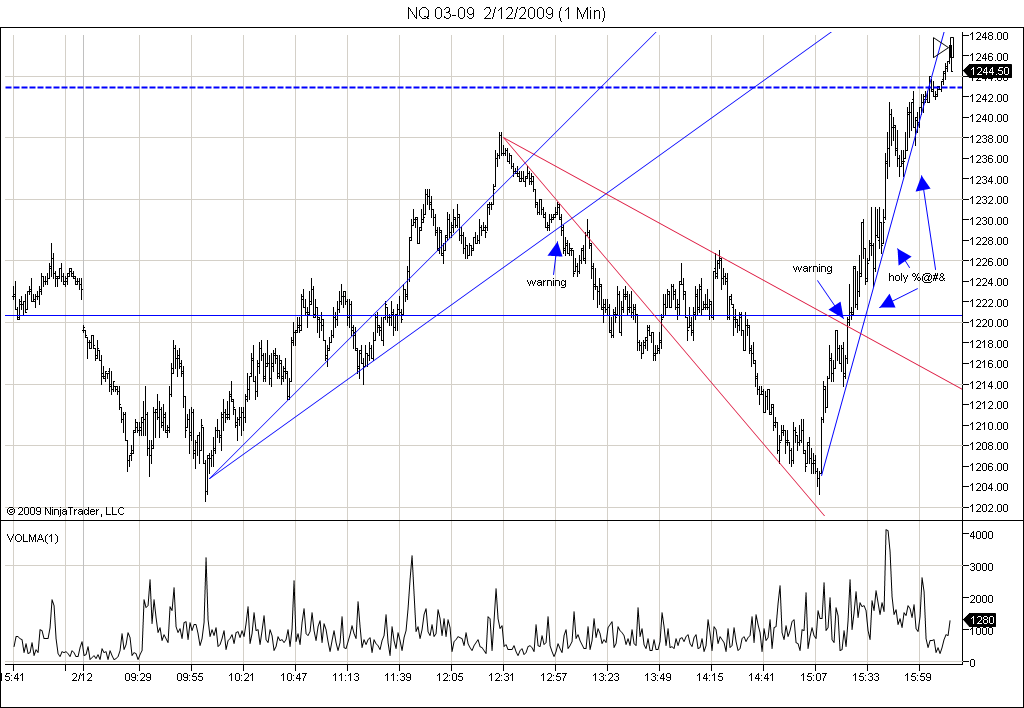The width and height of the screenshot is (1024, 708).
Task: Click the 2/12 date label on time axis
Action: pyautogui.click(x=82, y=677)
